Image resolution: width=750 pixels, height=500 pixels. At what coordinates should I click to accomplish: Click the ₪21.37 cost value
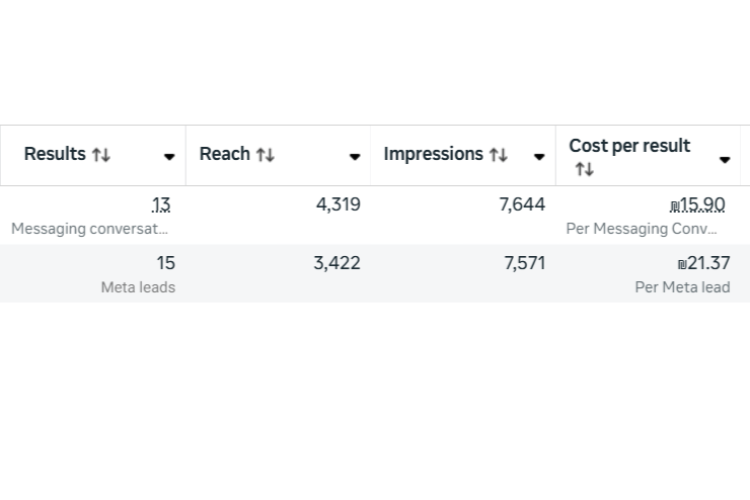(x=704, y=263)
